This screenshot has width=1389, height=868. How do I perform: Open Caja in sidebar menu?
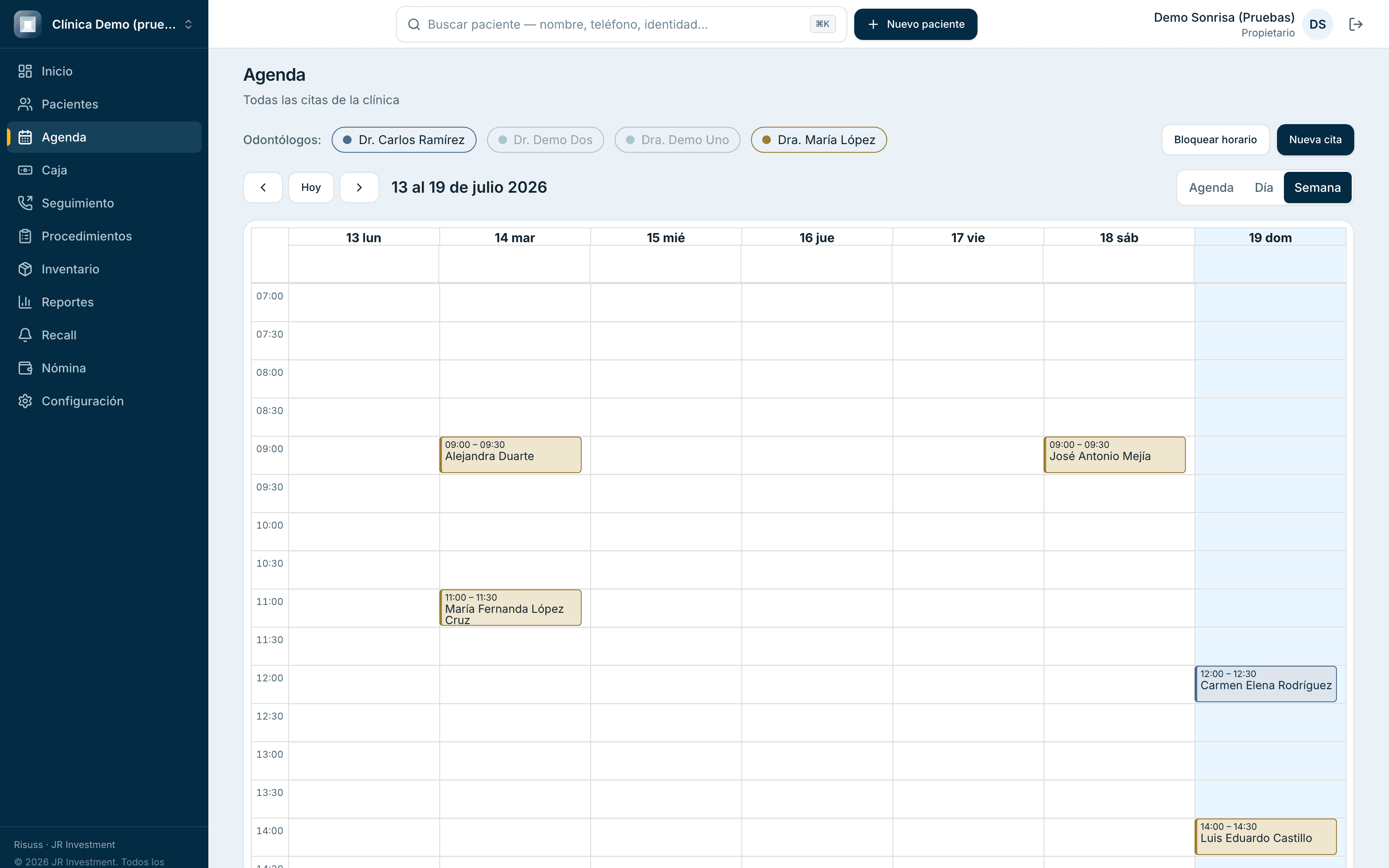click(x=104, y=170)
